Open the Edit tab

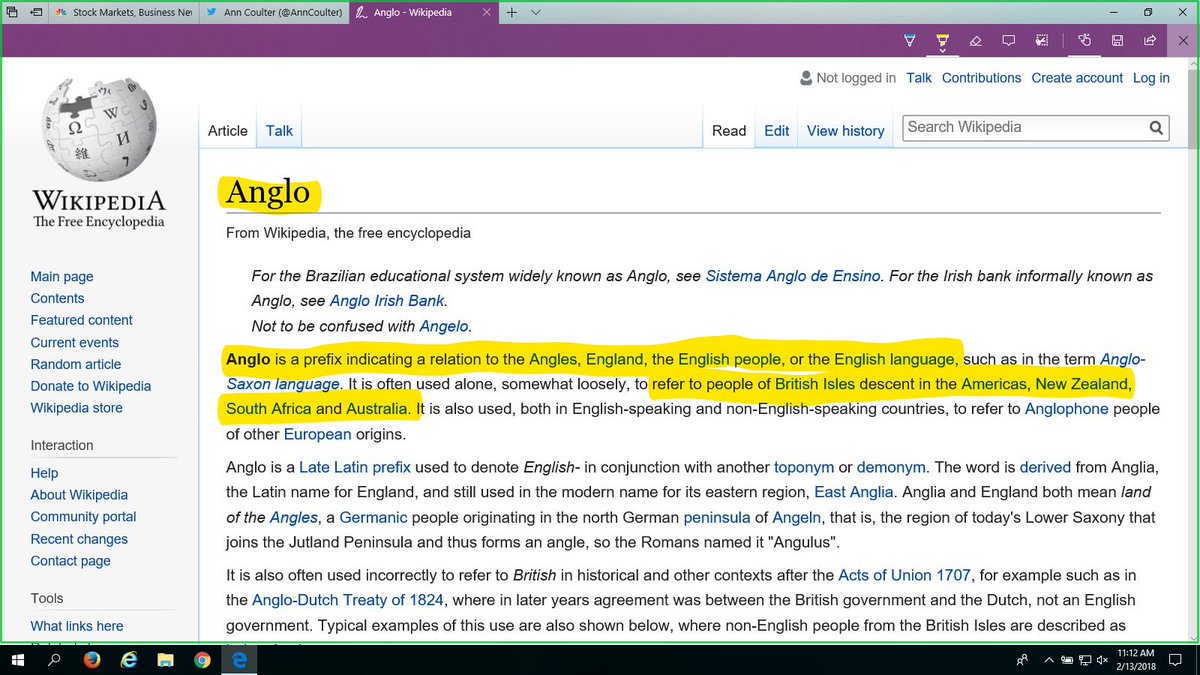[777, 131]
